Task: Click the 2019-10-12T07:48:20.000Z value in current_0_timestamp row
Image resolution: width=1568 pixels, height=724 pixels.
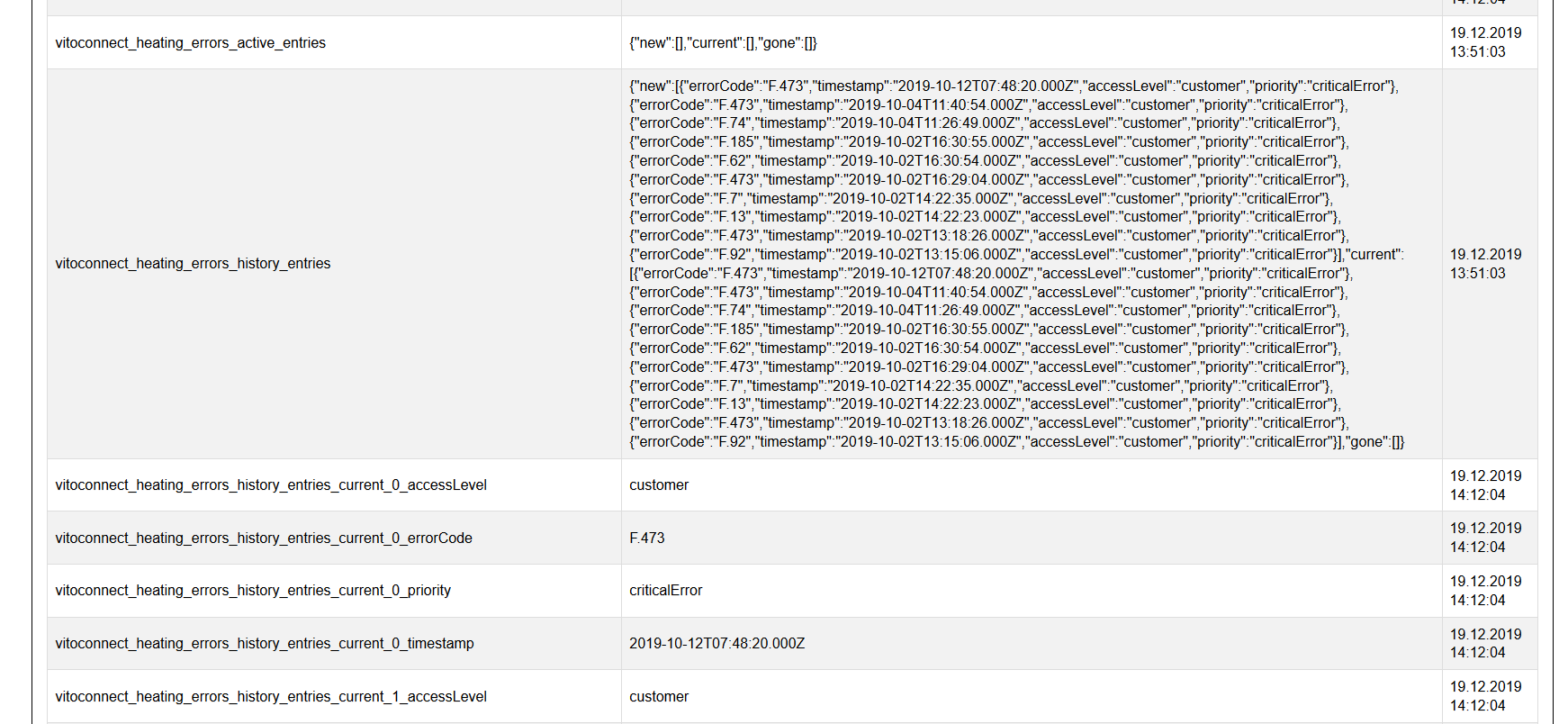Action: pyautogui.click(x=716, y=643)
